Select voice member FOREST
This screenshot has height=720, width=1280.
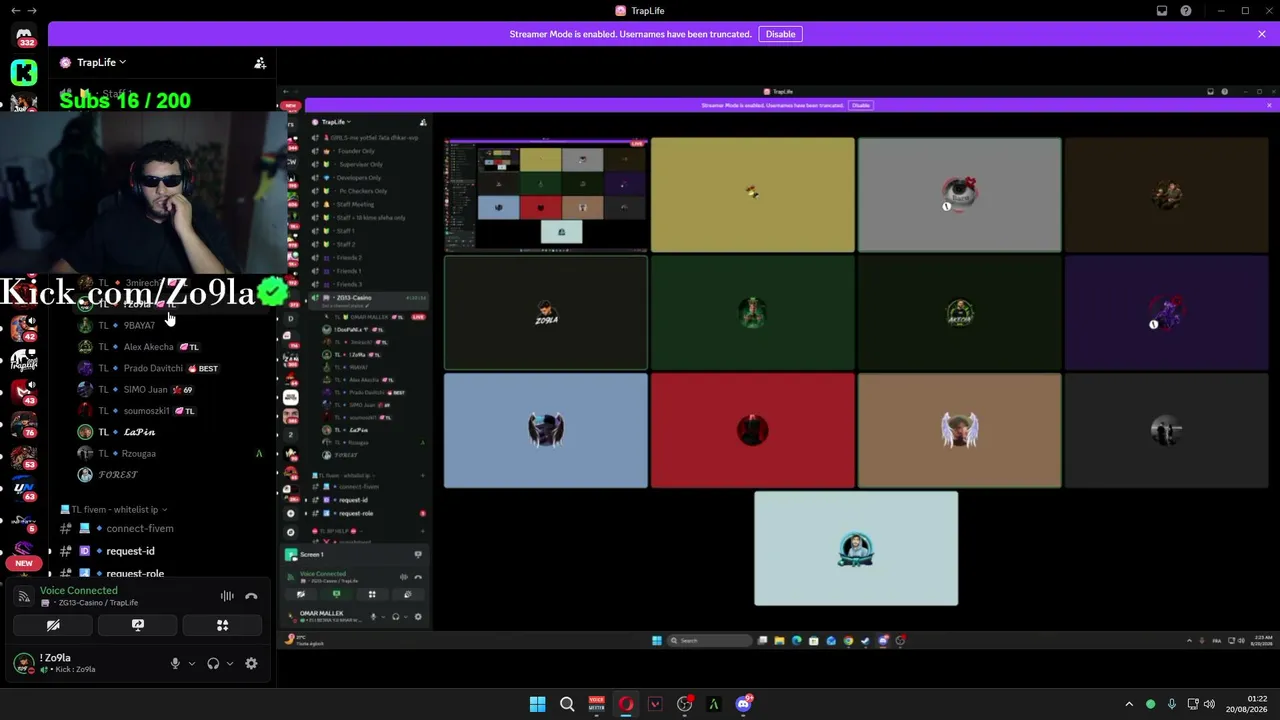click(118, 474)
